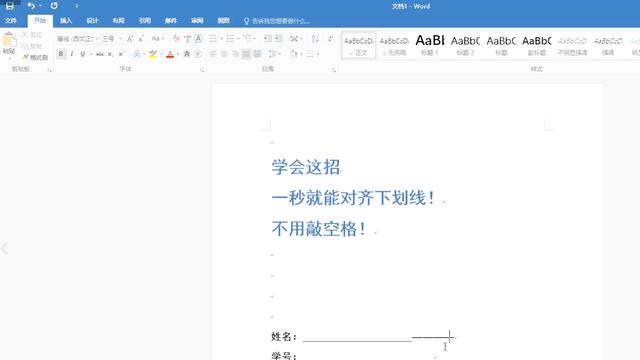Image resolution: width=640 pixels, height=360 pixels.
Task: Click the Enclose Characters circle icon
Action: coord(198,54)
